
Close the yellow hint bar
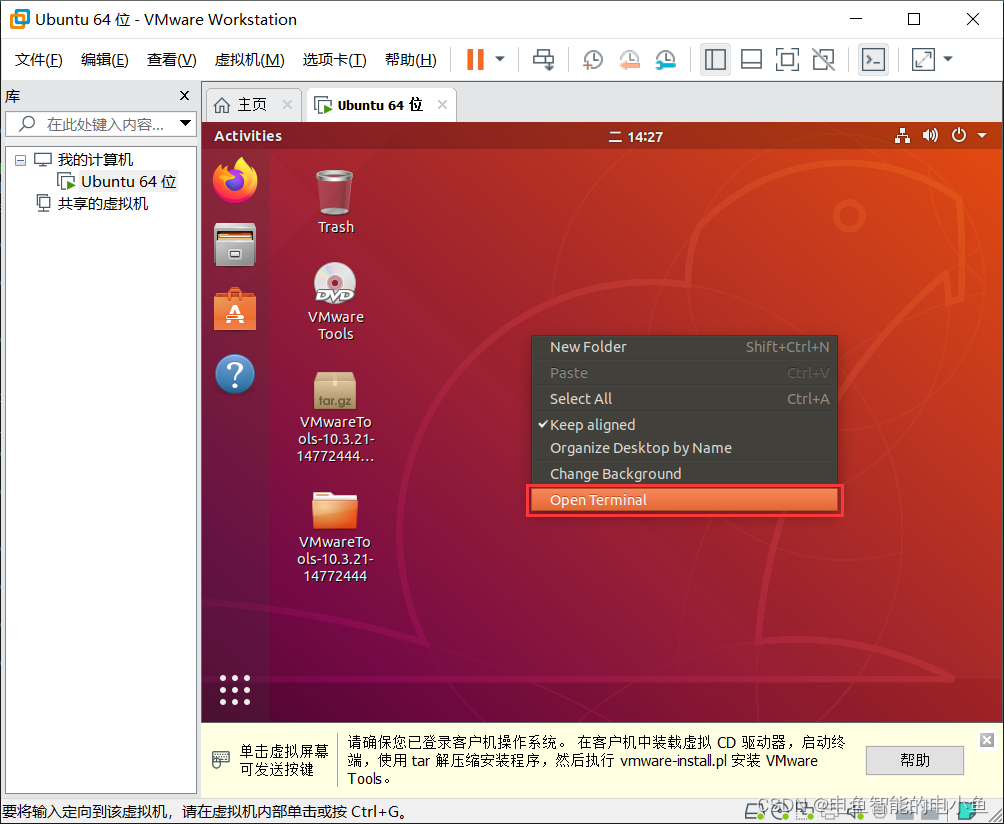pyautogui.click(x=987, y=740)
